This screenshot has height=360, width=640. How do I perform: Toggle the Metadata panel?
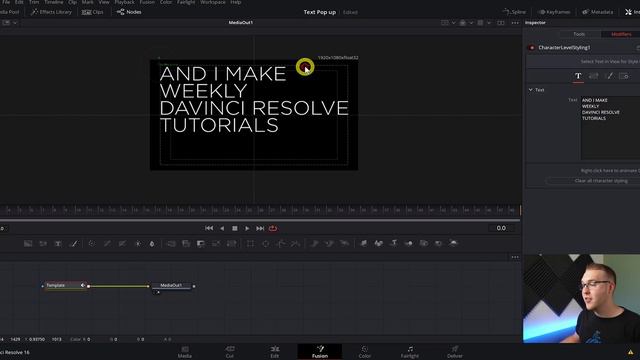click(x=598, y=12)
